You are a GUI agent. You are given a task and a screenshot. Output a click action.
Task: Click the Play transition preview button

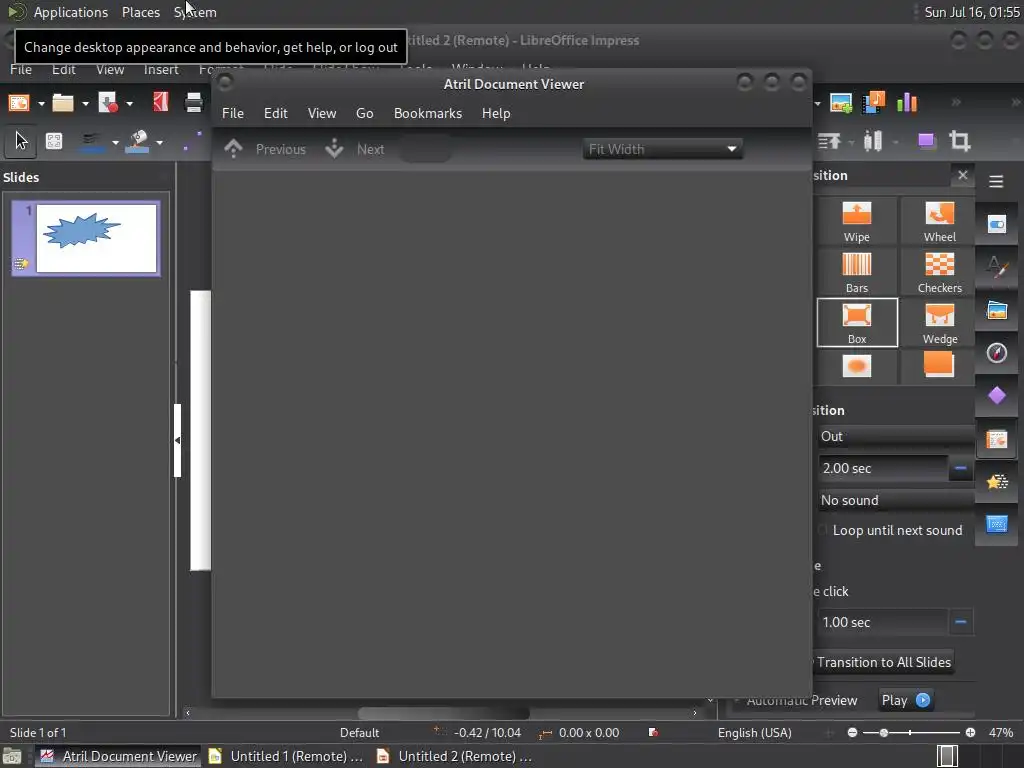pos(905,700)
